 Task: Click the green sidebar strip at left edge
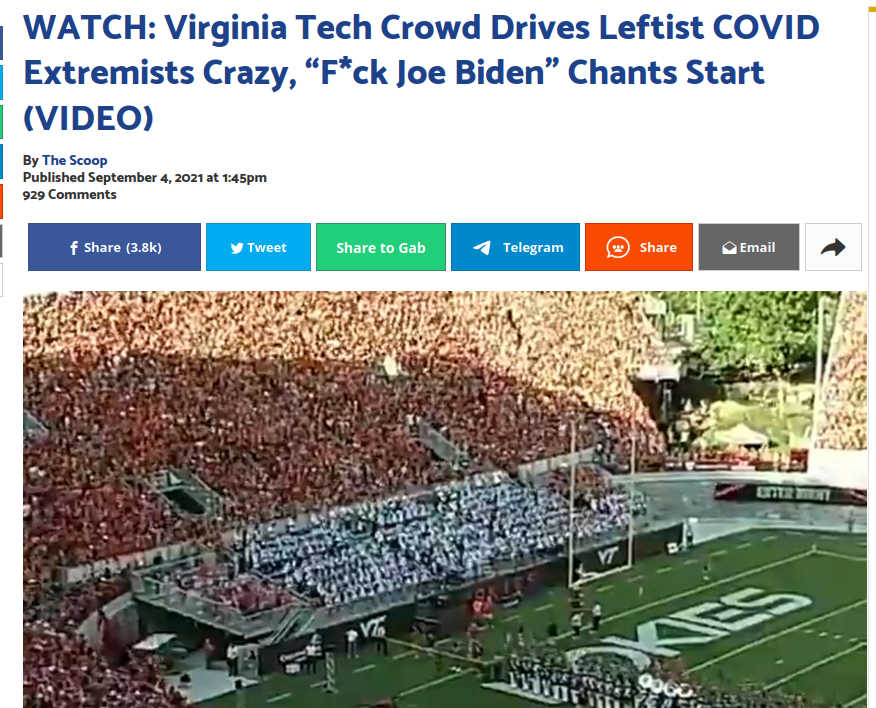pos(1,122)
